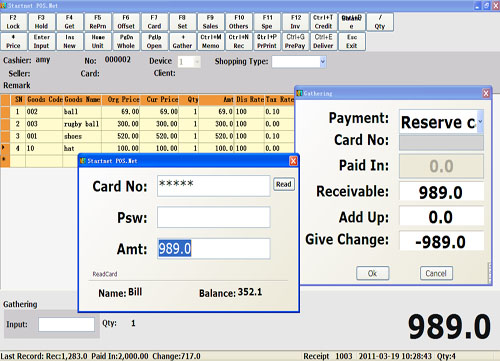Close the card reader dialog
This screenshot has height=361, width=500.
(293, 161)
